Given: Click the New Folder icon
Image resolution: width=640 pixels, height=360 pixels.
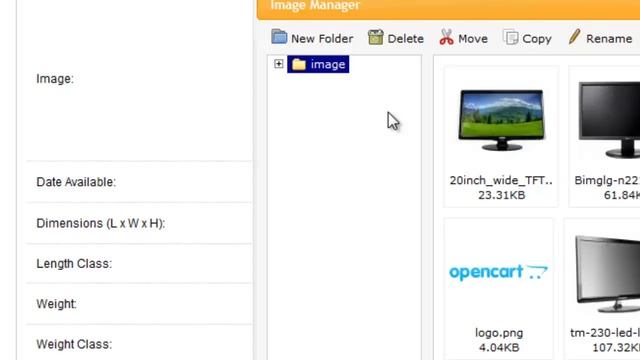Looking at the screenshot, I should pos(279,37).
